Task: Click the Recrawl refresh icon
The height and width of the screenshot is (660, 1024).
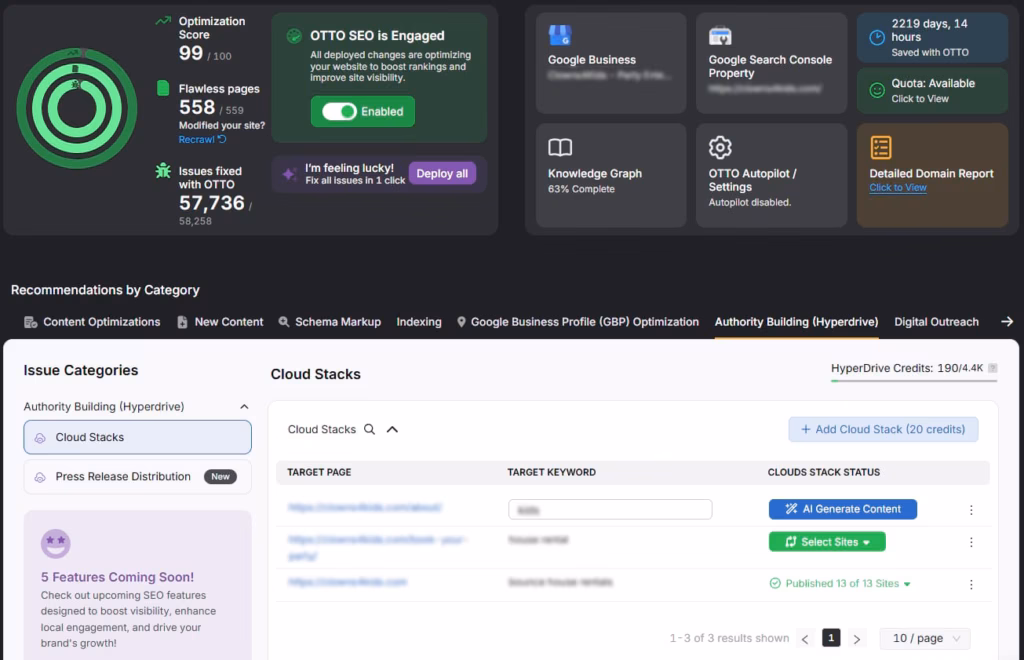Action: (x=222, y=140)
